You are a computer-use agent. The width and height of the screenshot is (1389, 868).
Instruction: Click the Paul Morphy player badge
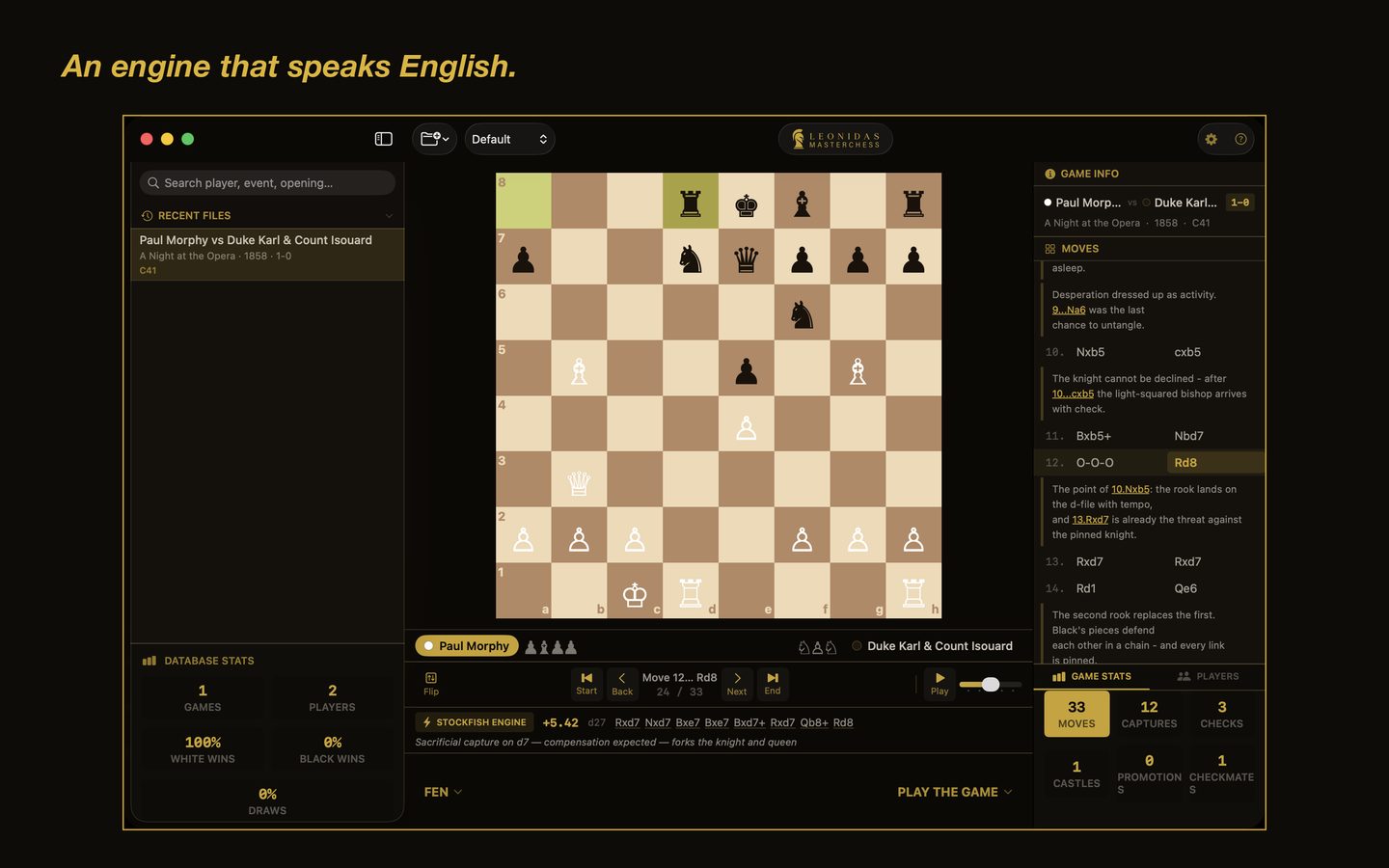[x=467, y=646]
